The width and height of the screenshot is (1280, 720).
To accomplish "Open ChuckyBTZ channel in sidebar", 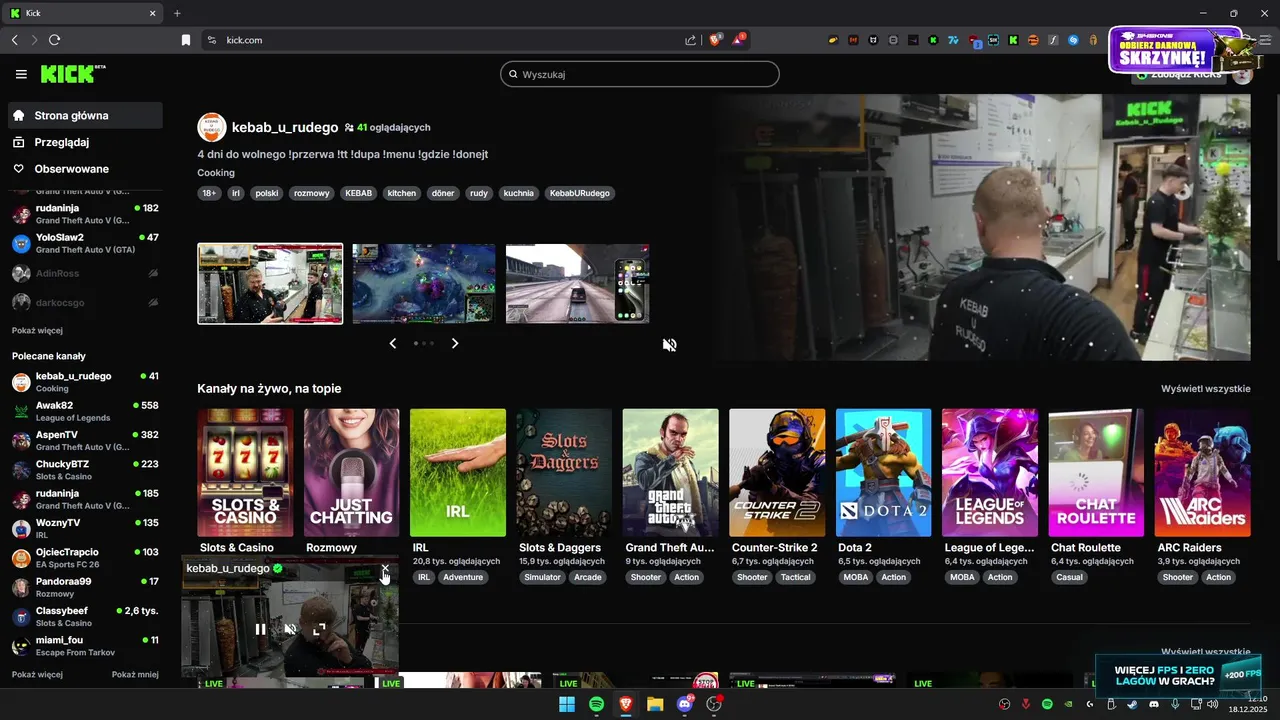I will click(x=85, y=470).
